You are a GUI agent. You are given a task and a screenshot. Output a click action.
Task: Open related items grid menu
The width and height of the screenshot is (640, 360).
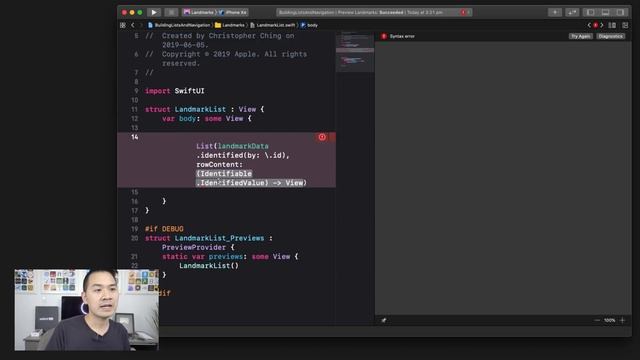click(x=123, y=25)
